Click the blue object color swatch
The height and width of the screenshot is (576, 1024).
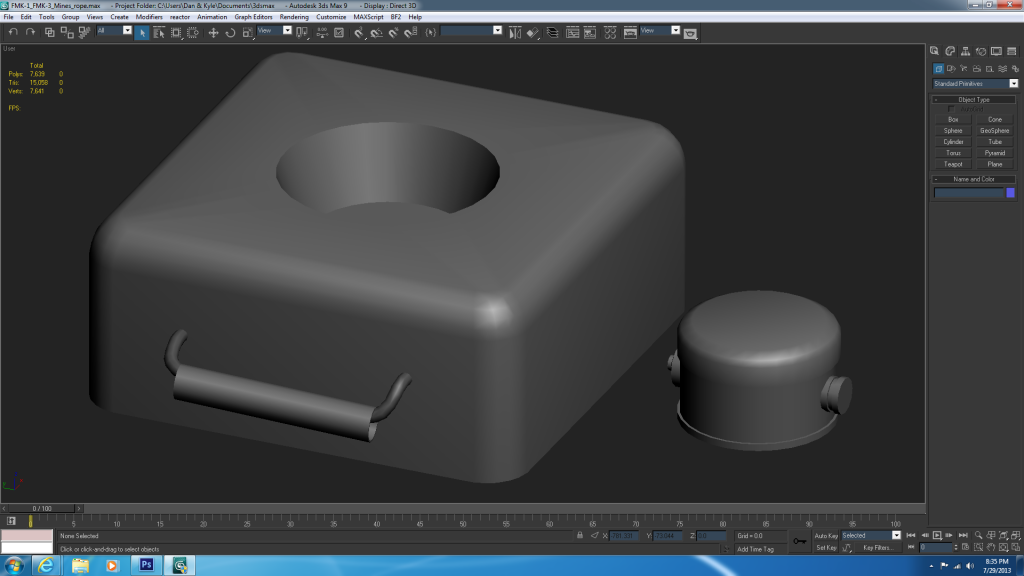point(1010,193)
